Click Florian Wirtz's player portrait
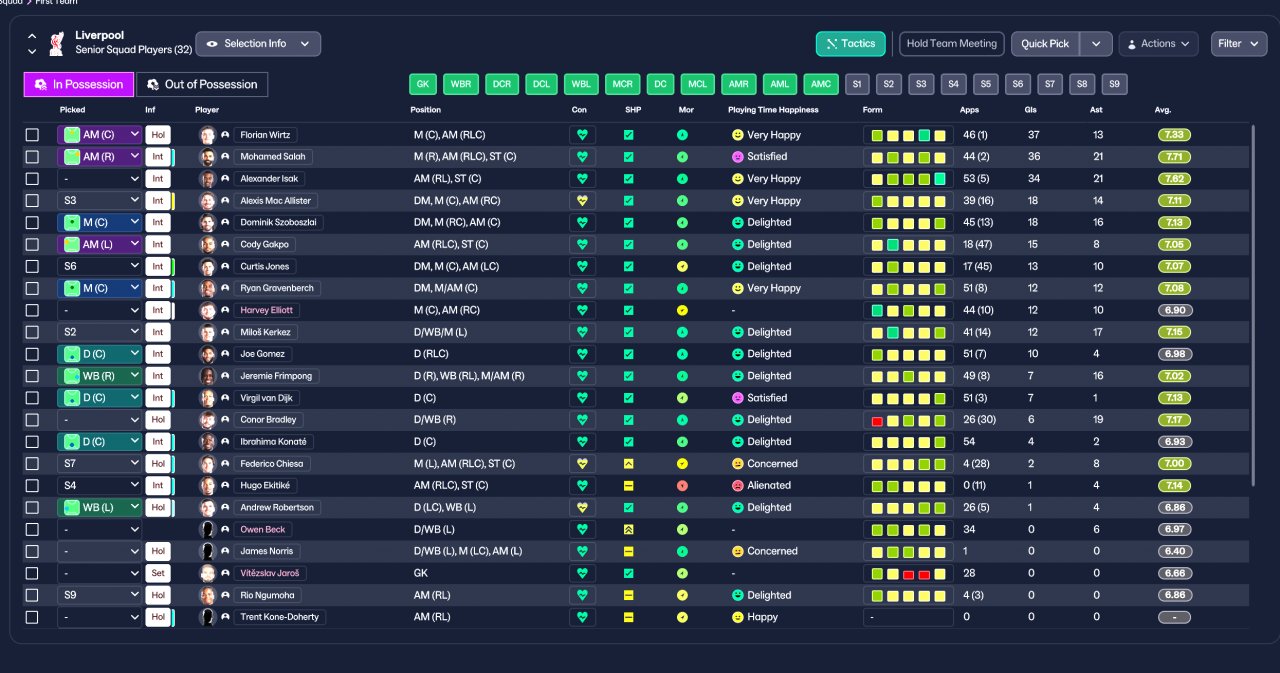 (208, 135)
